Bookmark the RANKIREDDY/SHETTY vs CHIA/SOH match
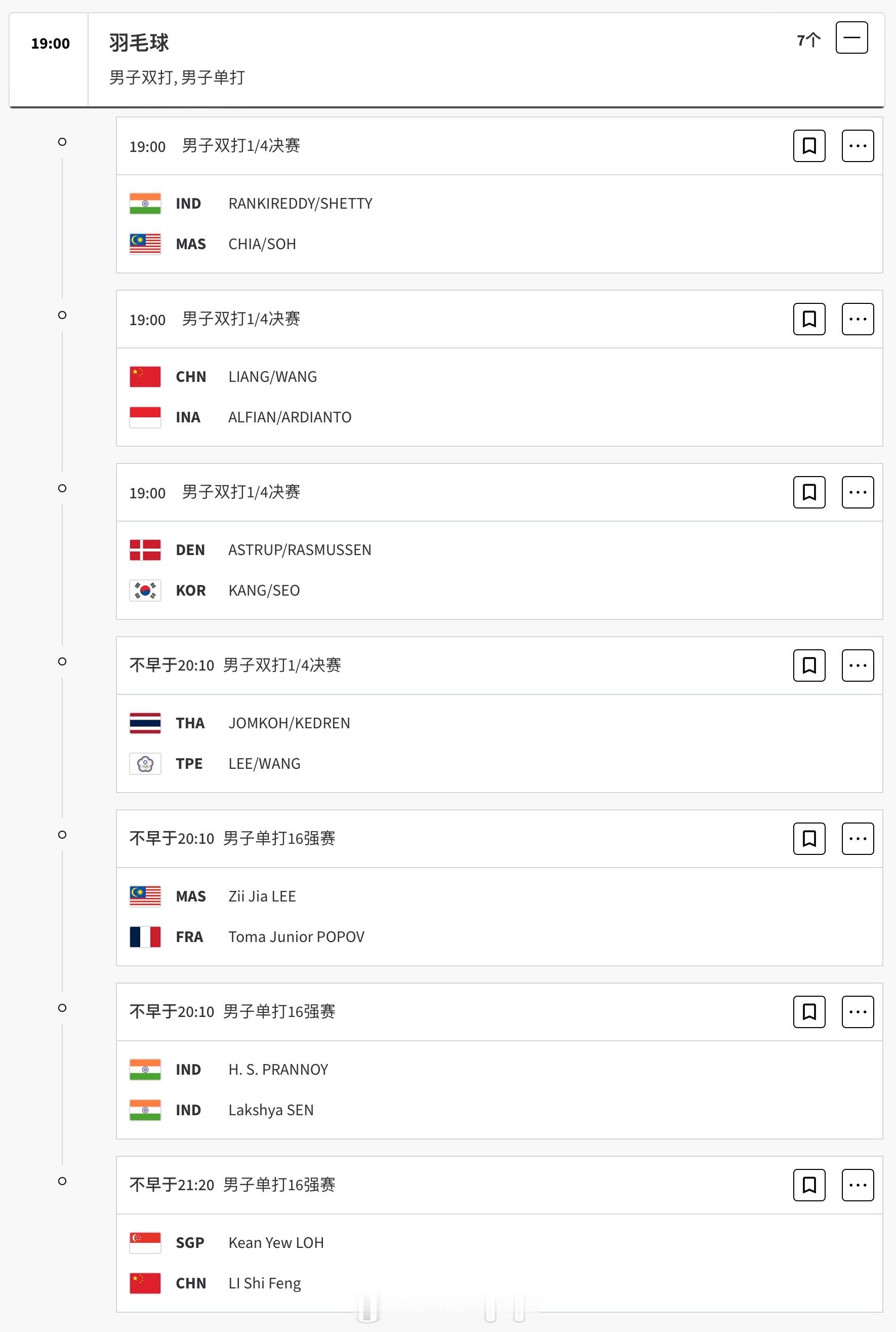The image size is (896, 1332). pyautogui.click(x=809, y=146)
